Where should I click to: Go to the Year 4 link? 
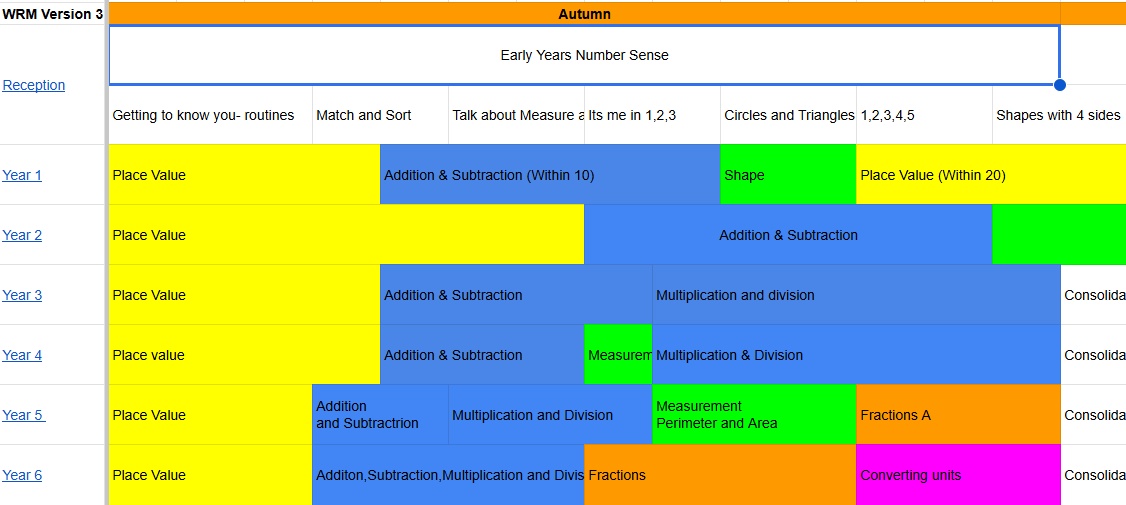coord(22,355)
